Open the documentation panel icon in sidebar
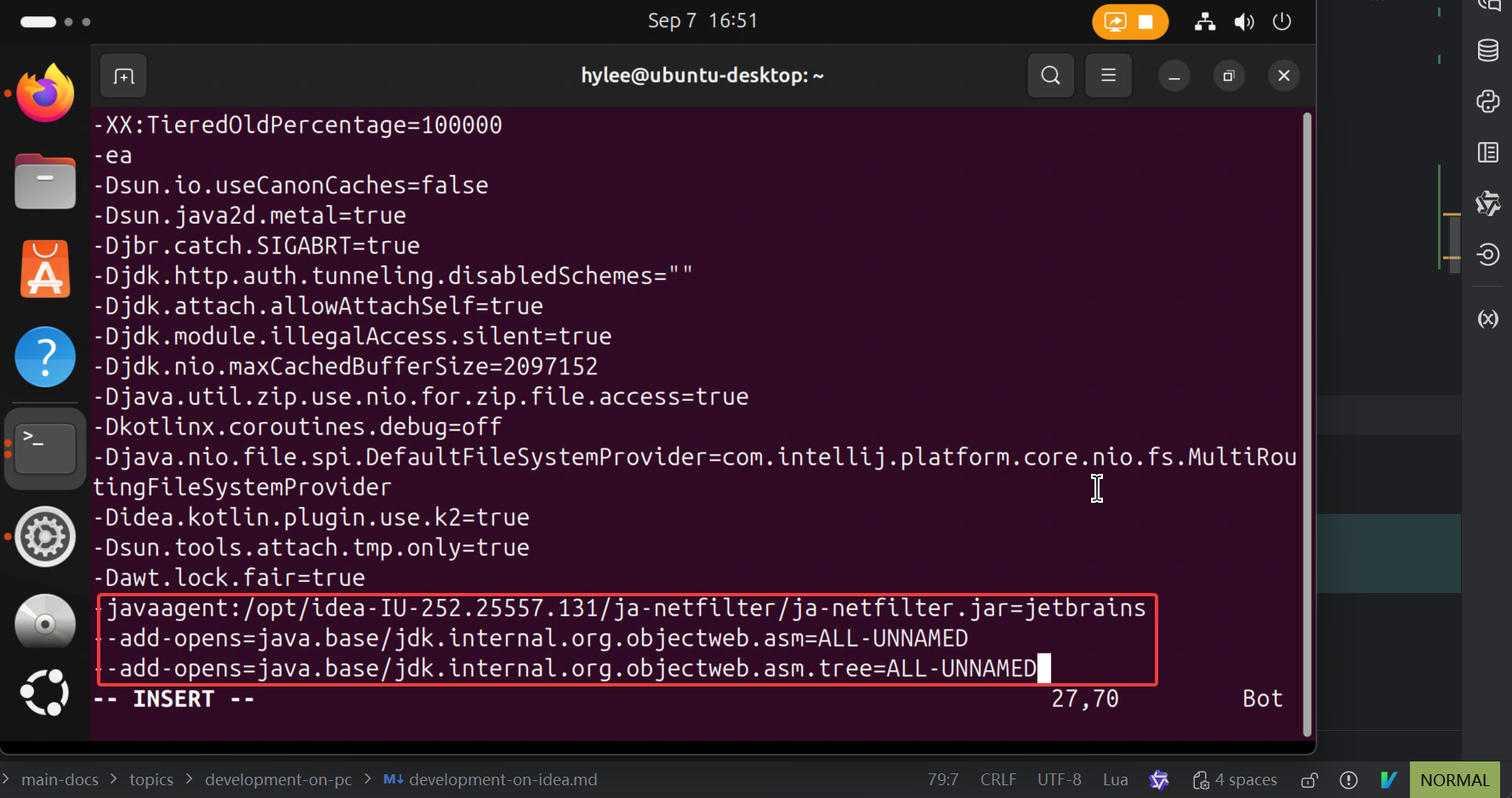Viewport: 1512px width, 798px height. point(1487,152)
